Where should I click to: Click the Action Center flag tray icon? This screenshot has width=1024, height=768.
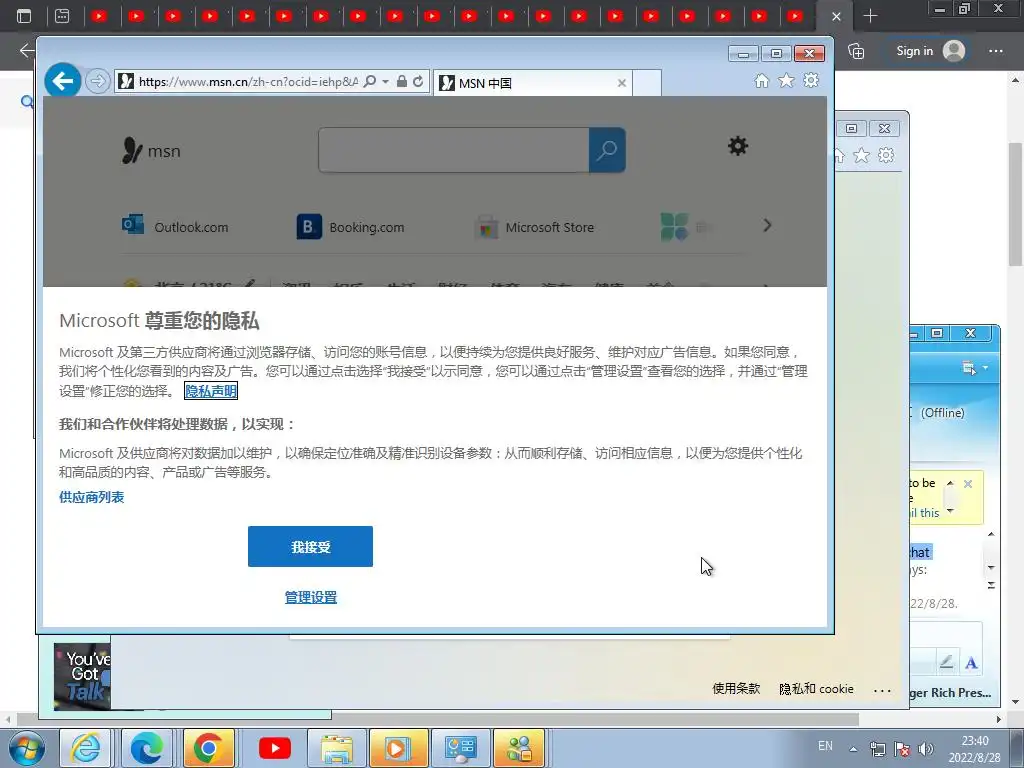902,749
